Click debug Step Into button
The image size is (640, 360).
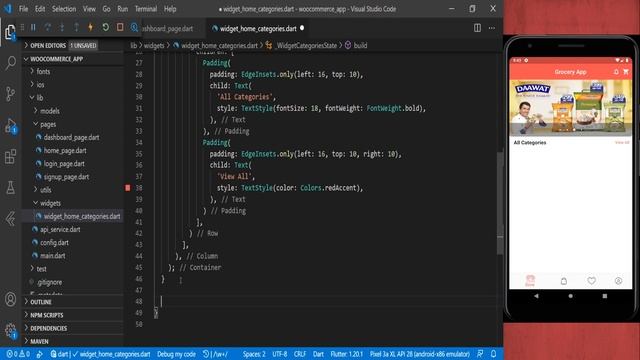click(x=62, y=27)
